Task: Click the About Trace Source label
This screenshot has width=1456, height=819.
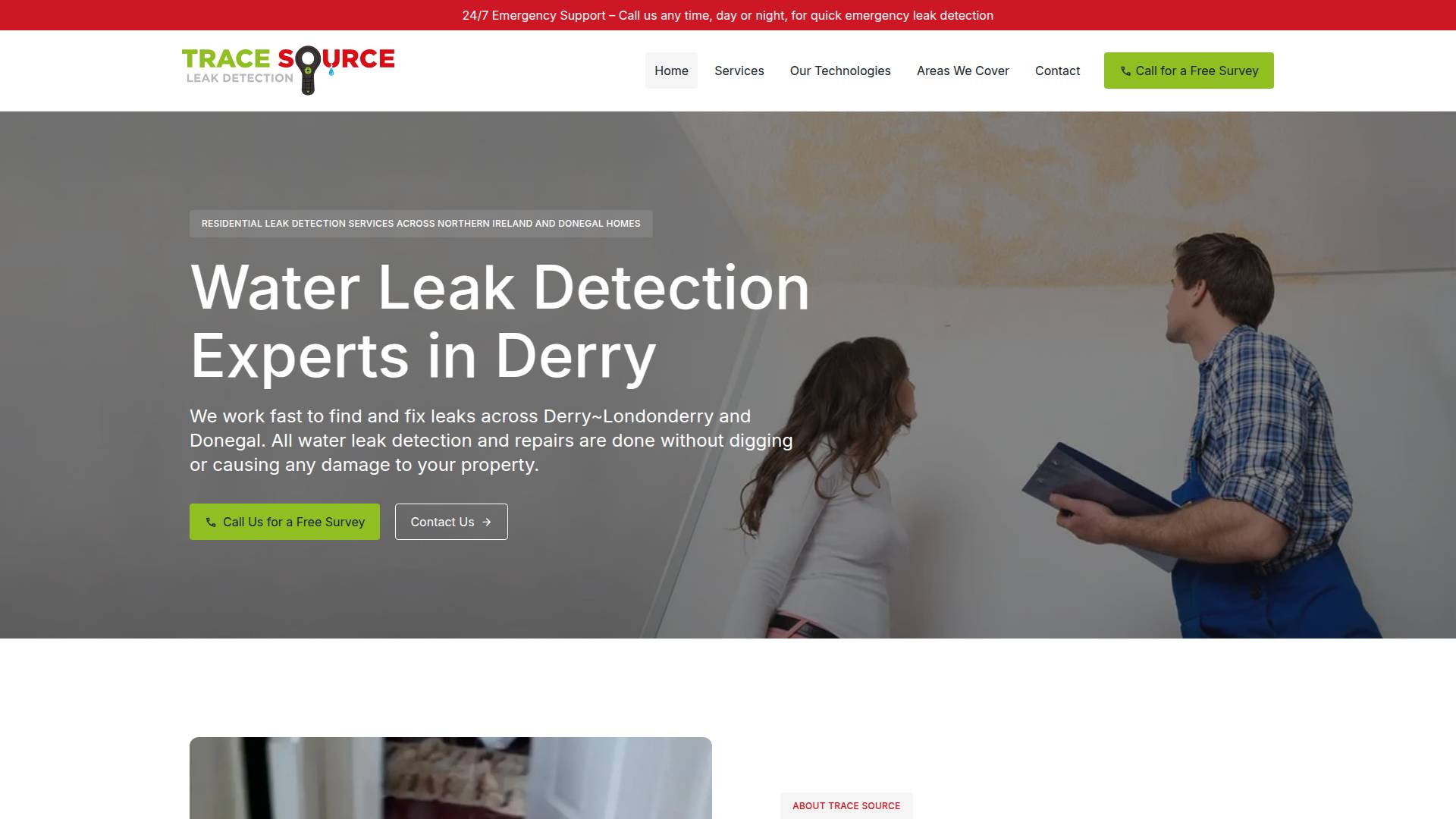Action: (x=846, y=805)
